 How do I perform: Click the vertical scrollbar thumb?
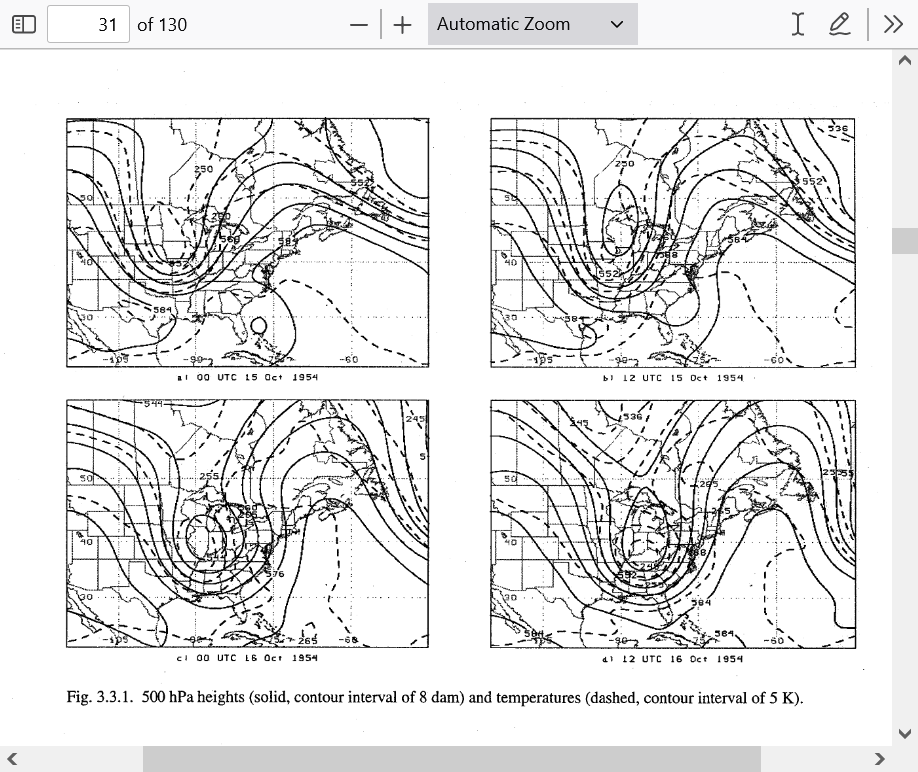pos(905,240)
